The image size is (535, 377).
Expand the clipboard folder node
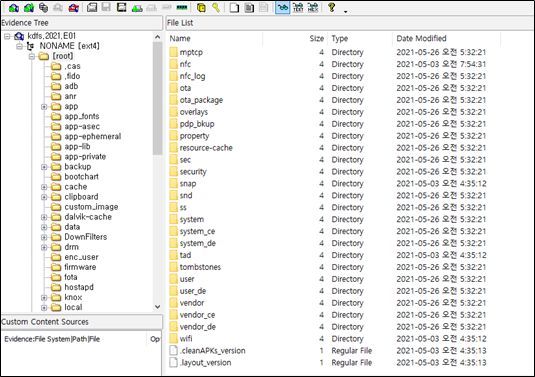[x=44, y=197]
